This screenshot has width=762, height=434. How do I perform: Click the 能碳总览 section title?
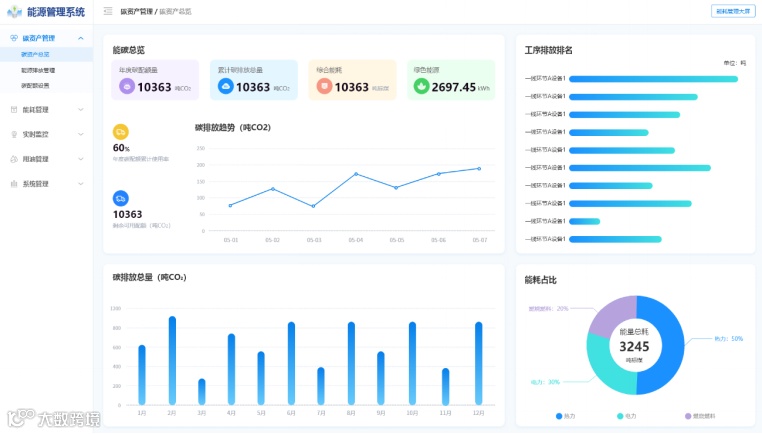coord(128,50)
